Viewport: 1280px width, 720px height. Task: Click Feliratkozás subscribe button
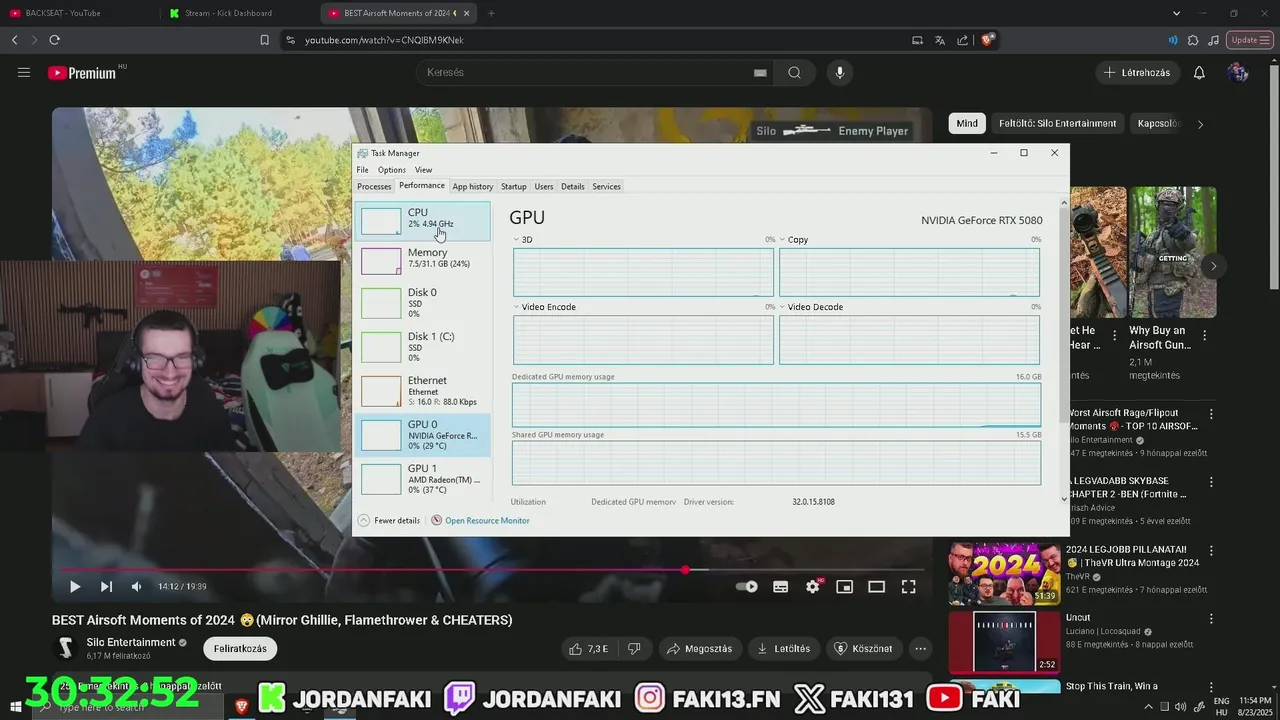pyautogui.click(x=240, y=648)
